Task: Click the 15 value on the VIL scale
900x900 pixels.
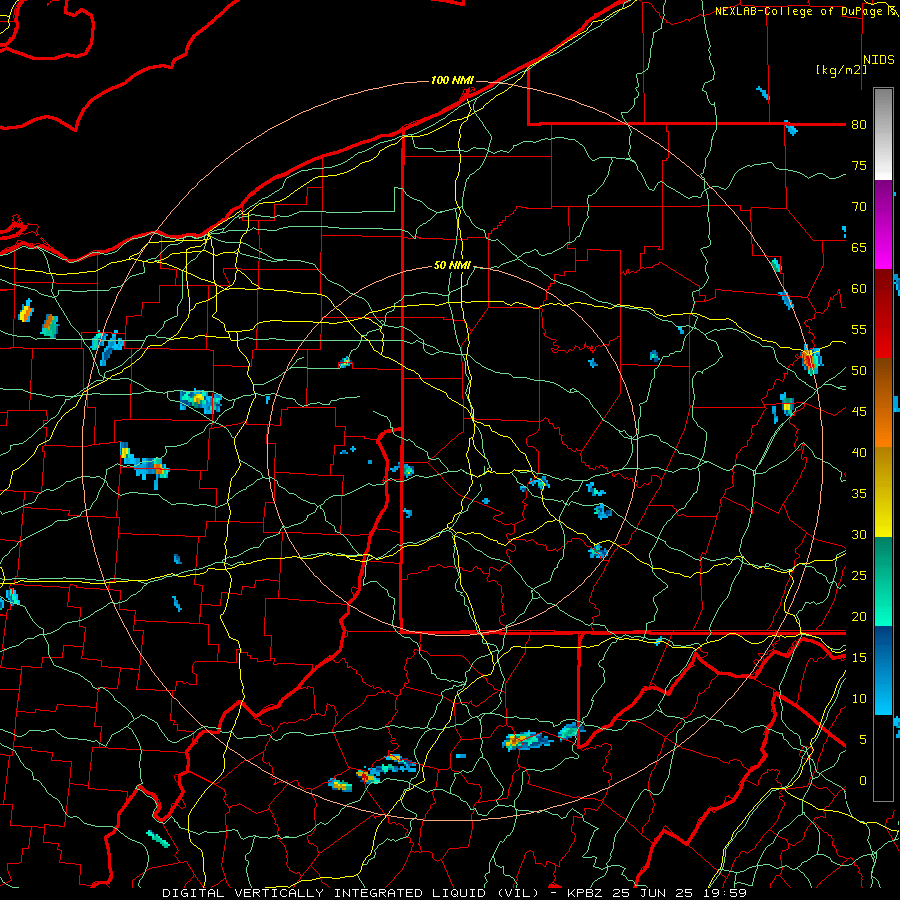Action: pos(859,658)
